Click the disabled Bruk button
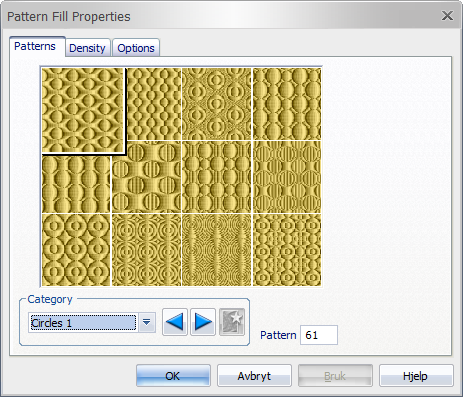The height and width of the screenshot is (397, 463). coord(335,376)
